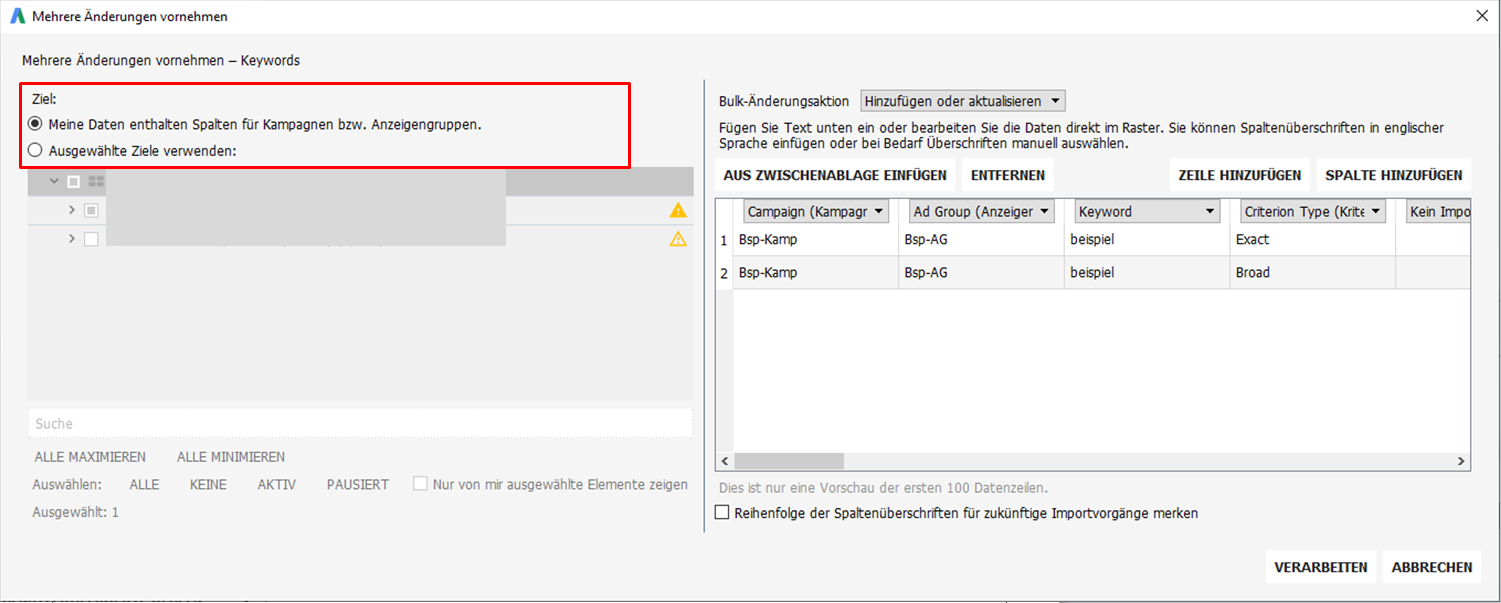Image resolution: width=1501 pixels, height=603 pixels.
Task: Click the warning triangle on the second tree row
Action: [678, 239]
